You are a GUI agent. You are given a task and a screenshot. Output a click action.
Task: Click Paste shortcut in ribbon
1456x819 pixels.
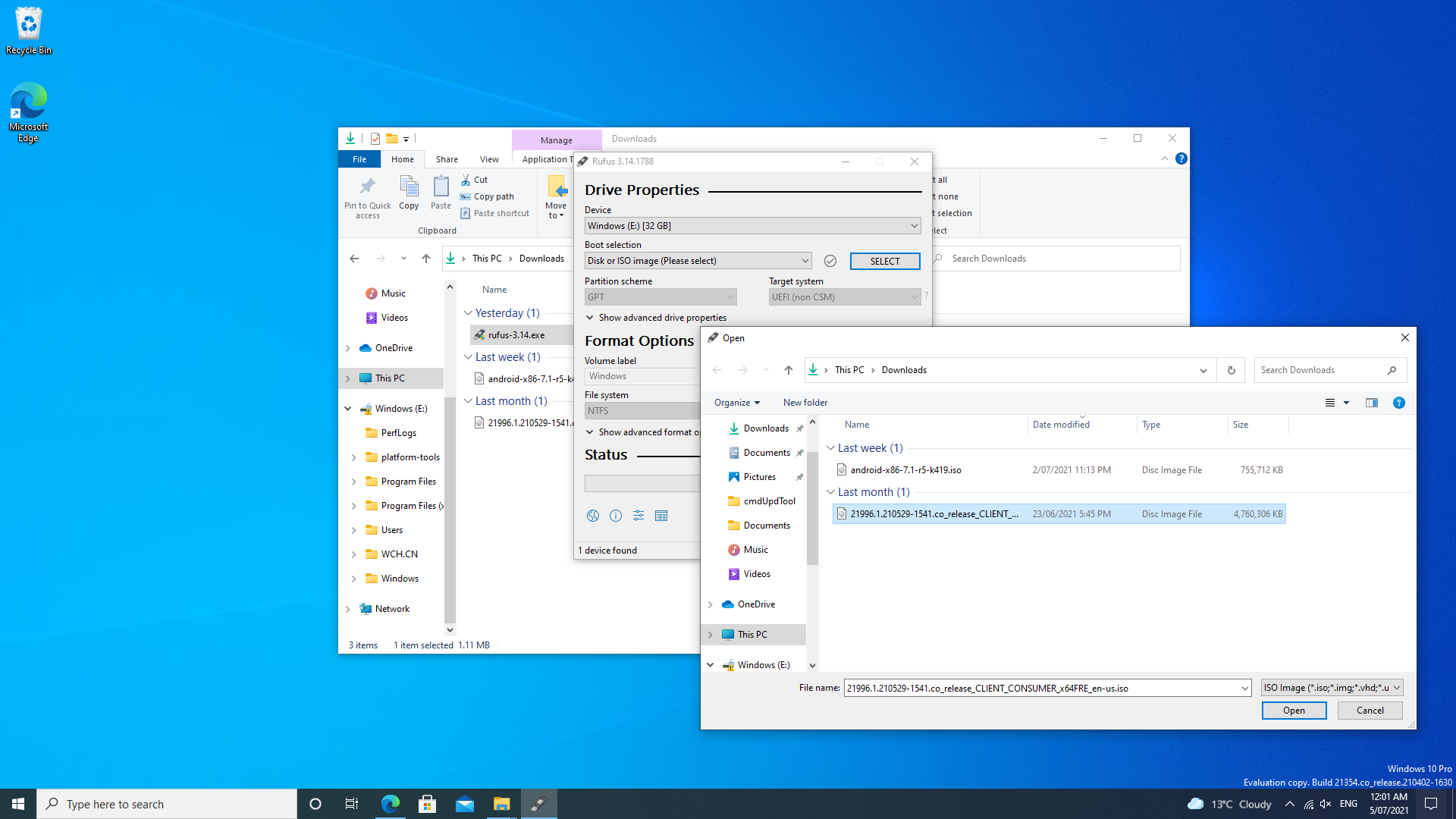pos(494,213)
